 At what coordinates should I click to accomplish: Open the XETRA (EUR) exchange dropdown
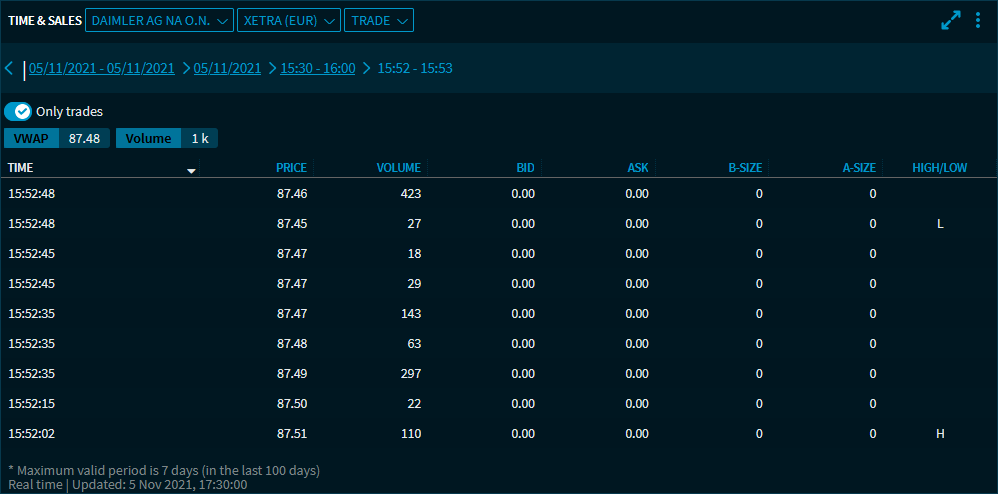coord(288,20)
